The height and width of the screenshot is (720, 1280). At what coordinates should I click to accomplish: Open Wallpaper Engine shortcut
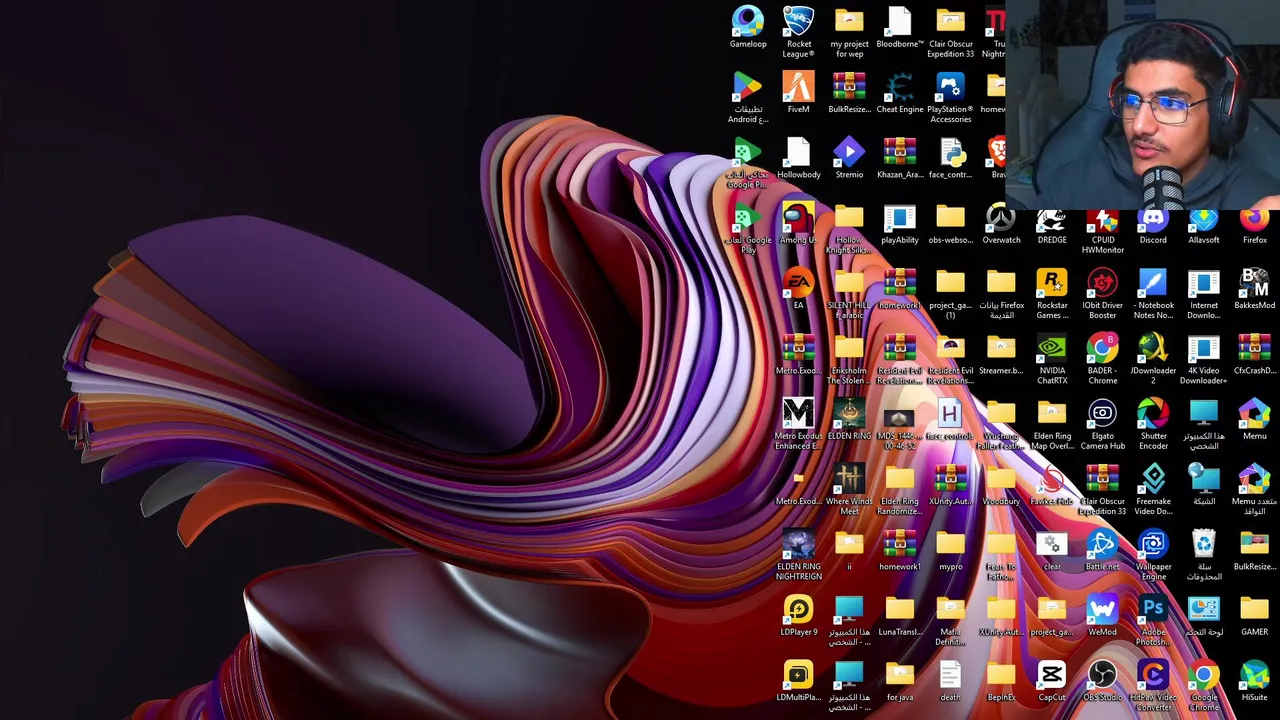point(1153,555)
